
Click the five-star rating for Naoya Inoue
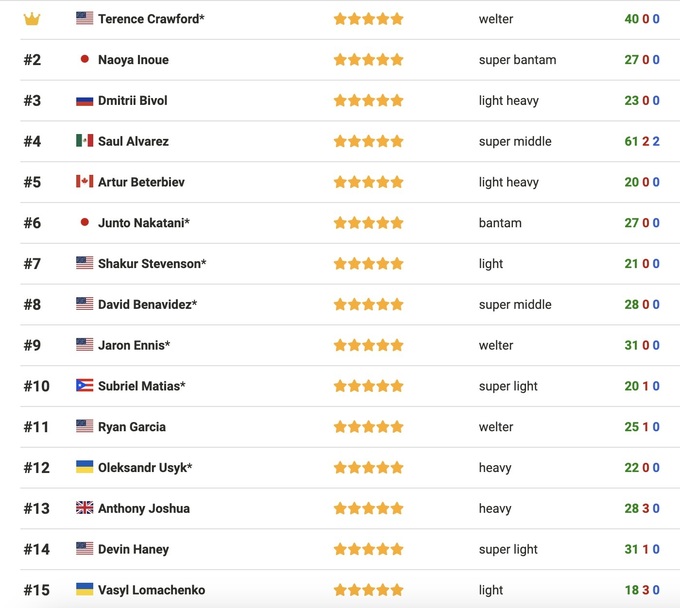pyautogui.click(x=368, y=60)
